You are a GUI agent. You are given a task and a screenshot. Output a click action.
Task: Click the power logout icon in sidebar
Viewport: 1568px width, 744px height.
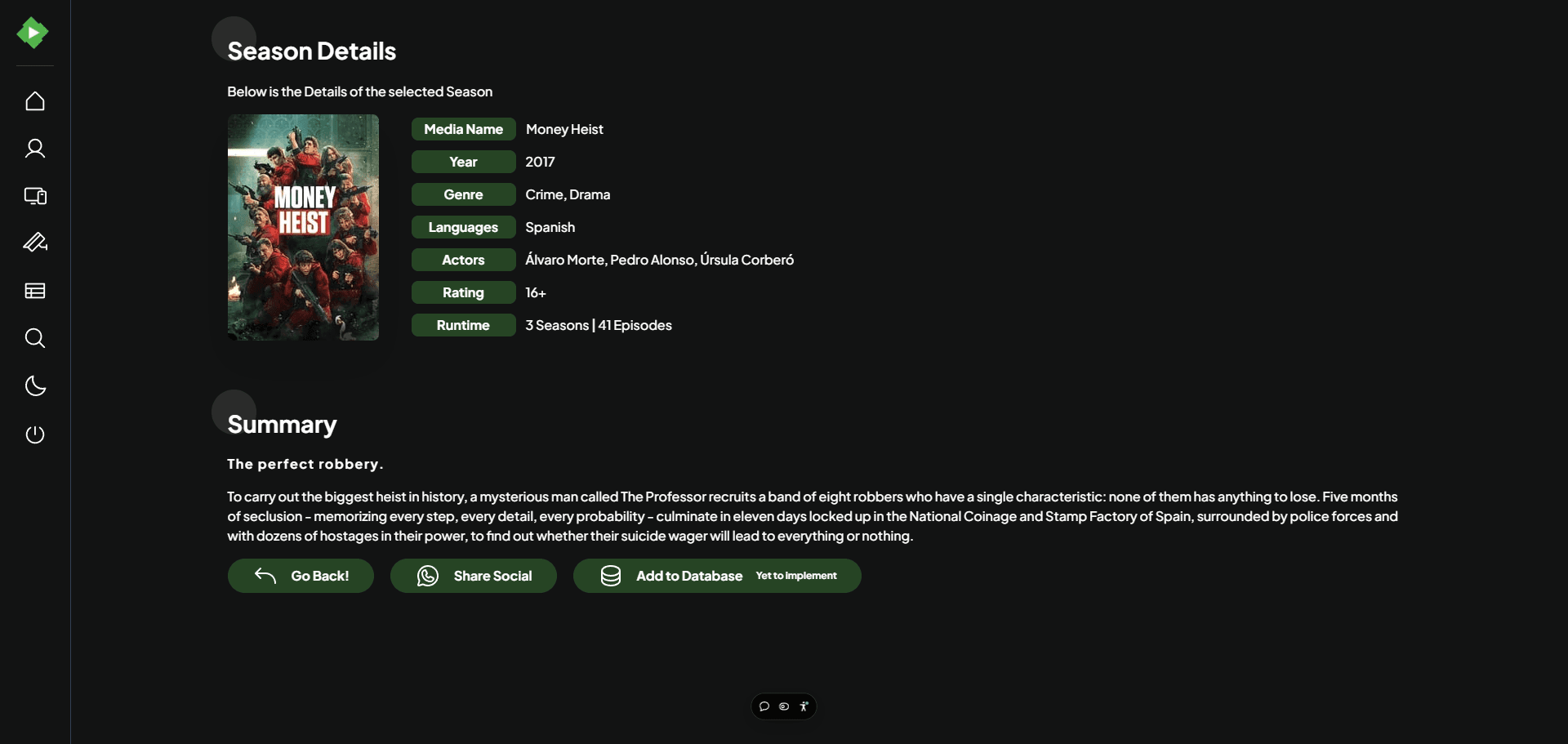pos(35,434)
